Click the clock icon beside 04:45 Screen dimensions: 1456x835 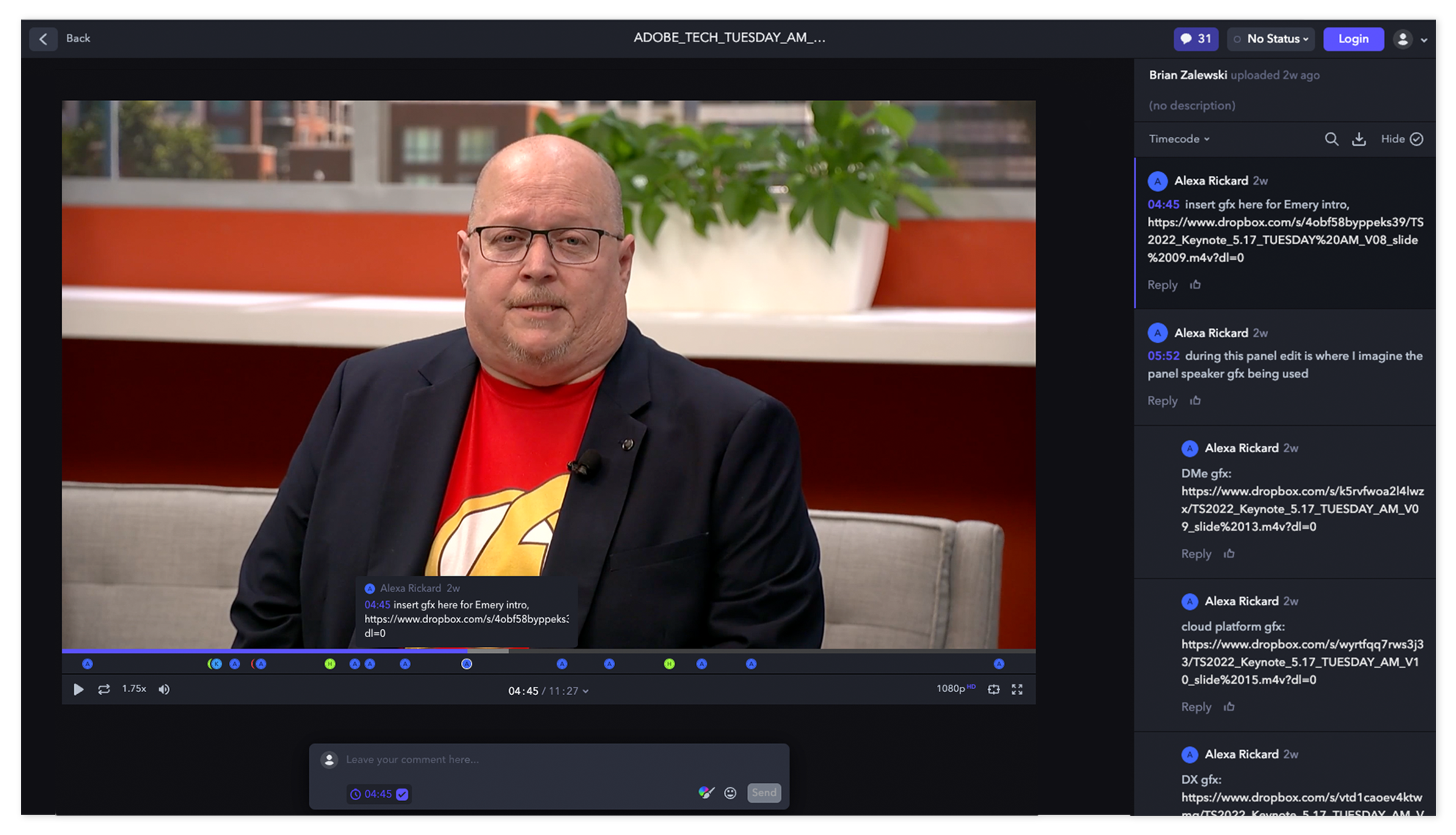click(355, 794)
